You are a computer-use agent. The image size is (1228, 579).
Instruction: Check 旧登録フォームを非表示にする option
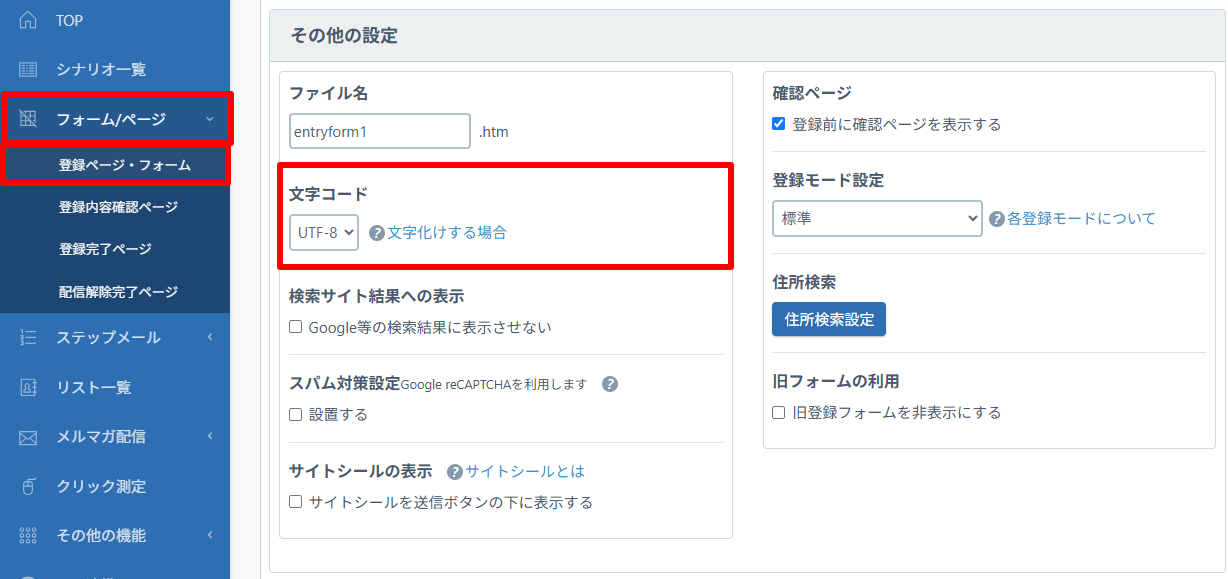click(x=779, y=412)
